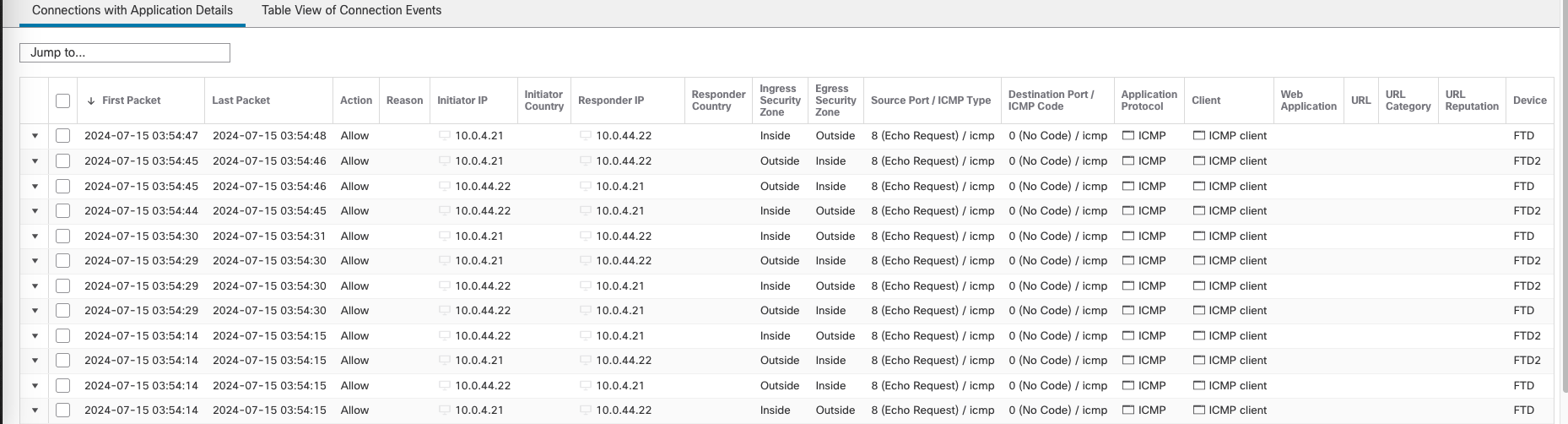Click host icon beside initiator 10.0.44.22 in 03:54:44 row

[445, 210]
